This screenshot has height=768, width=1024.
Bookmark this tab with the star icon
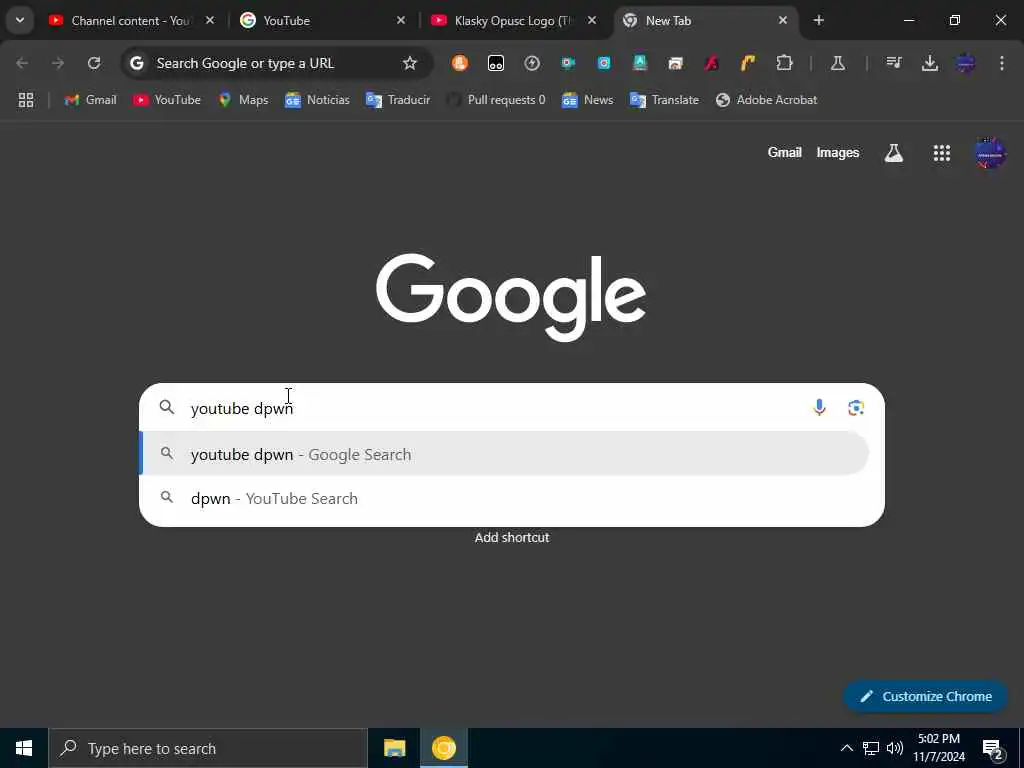pos(409,63)
